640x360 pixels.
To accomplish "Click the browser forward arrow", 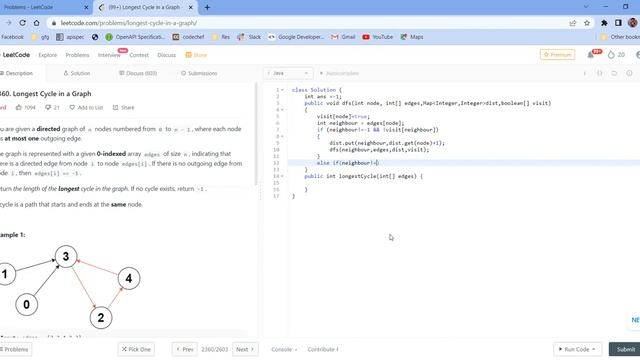I will point(9,23).
